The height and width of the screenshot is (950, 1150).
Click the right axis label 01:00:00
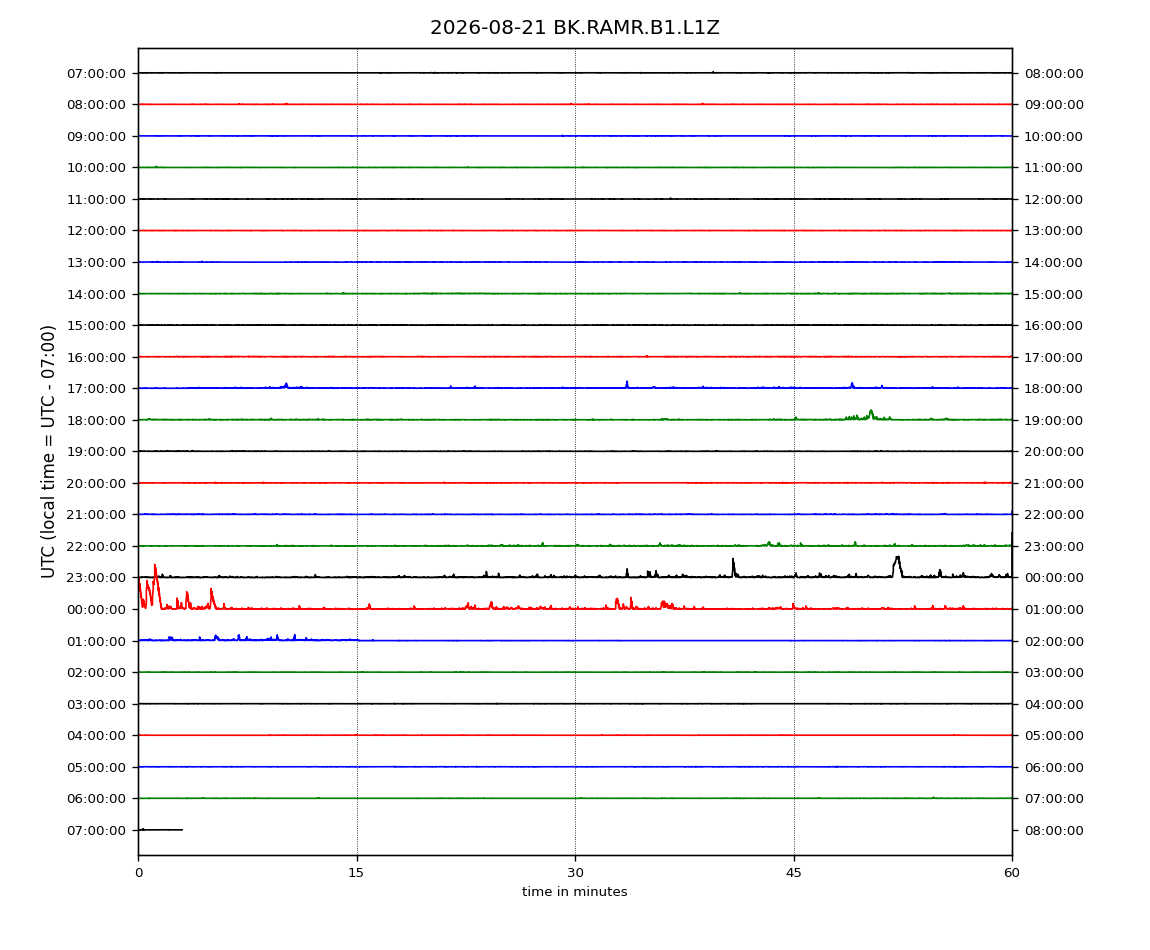(1054, 610)
